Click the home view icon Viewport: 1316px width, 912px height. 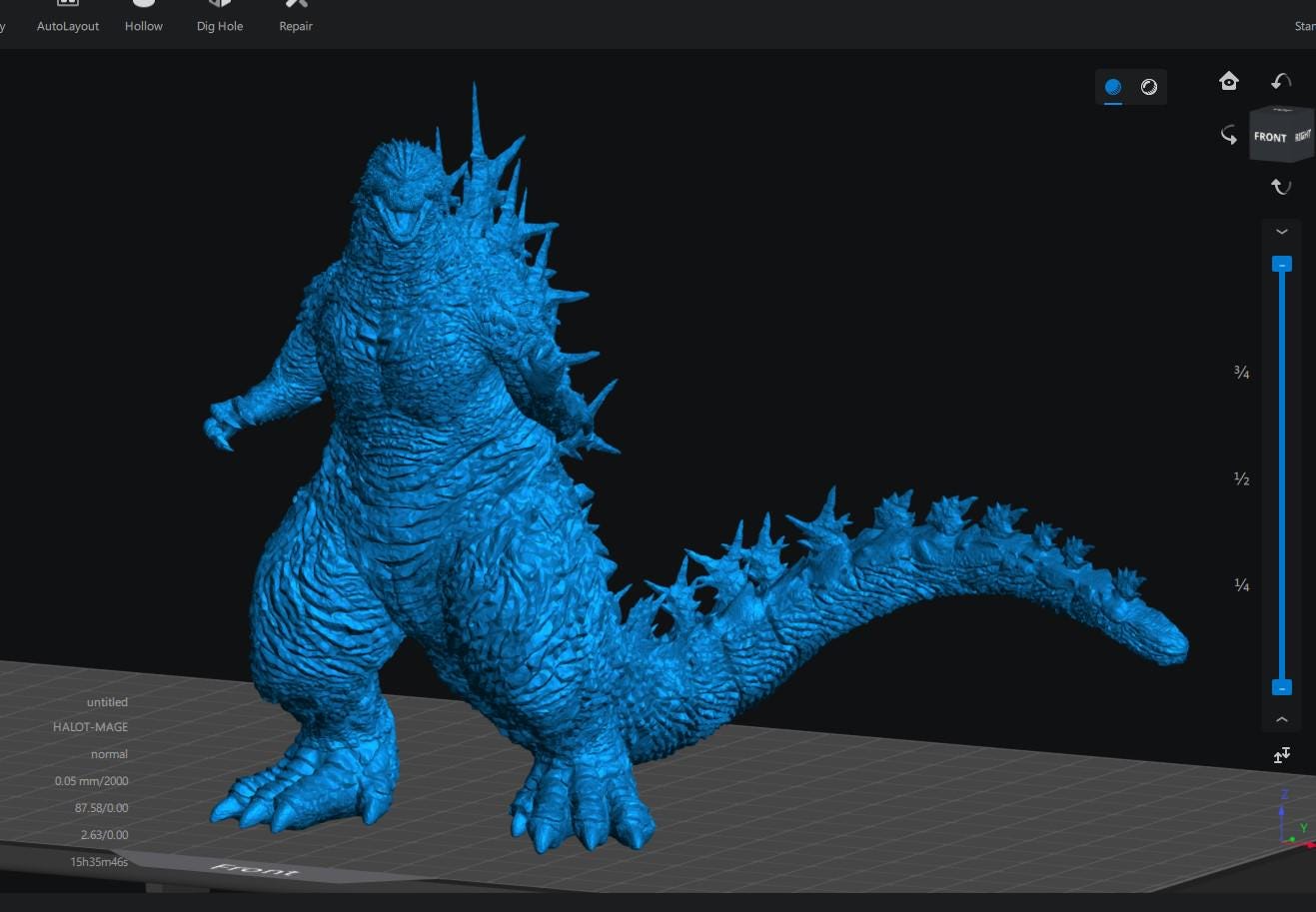click(1228, 81)
